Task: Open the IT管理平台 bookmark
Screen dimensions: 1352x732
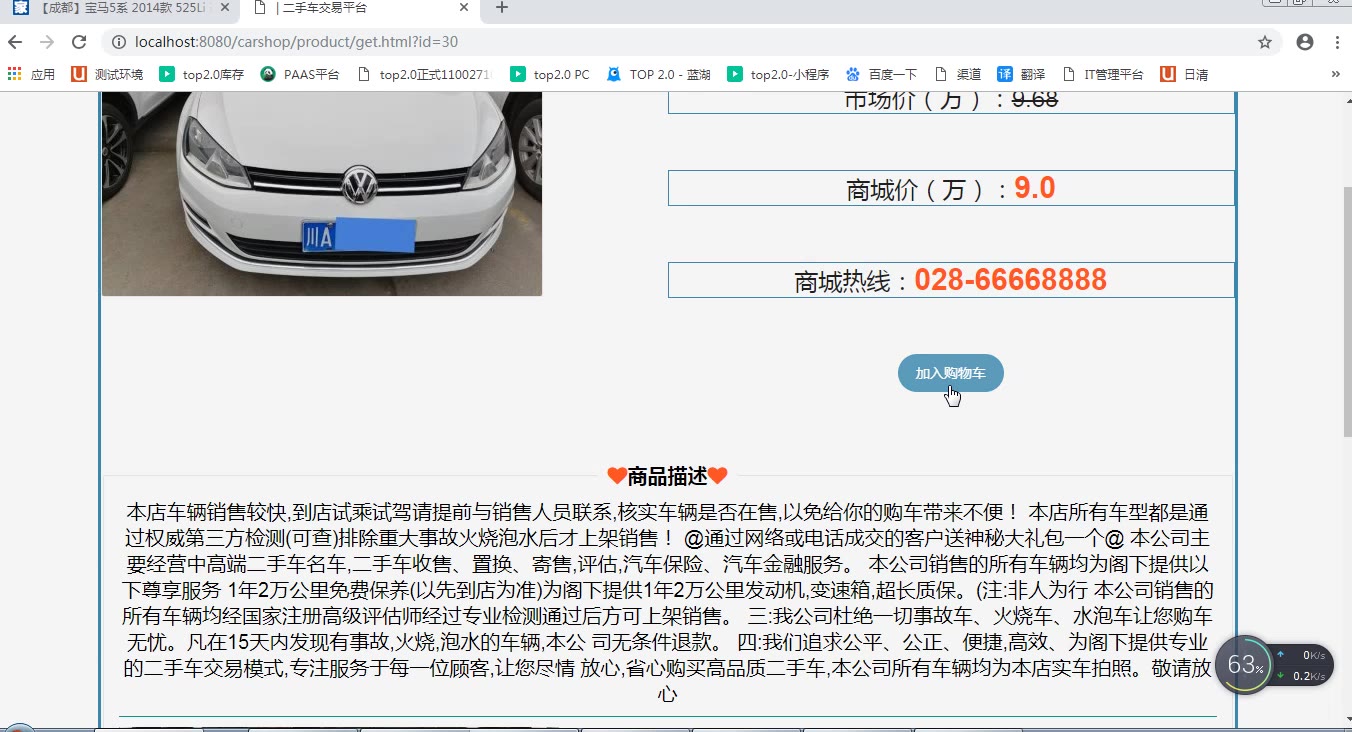Action: (x=1103, y=74)
